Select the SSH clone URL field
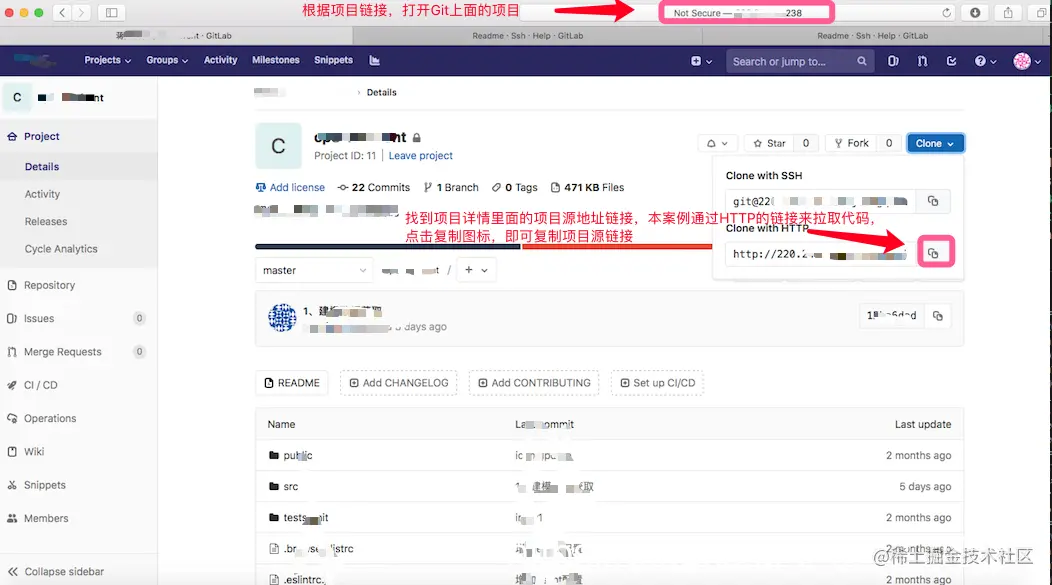Image resolution: width=1052 pixels, height=585 pixels. [x=821, y=201]
